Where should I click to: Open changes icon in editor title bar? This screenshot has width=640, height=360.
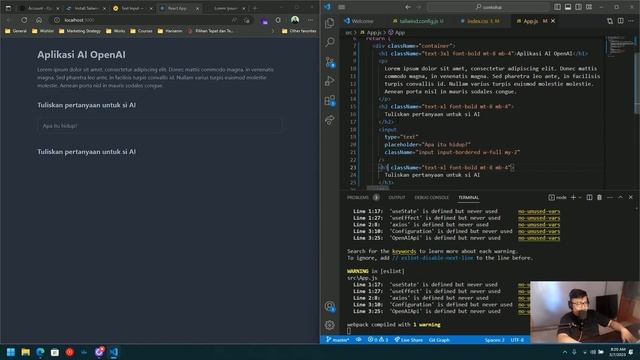(x=610, y=21)
